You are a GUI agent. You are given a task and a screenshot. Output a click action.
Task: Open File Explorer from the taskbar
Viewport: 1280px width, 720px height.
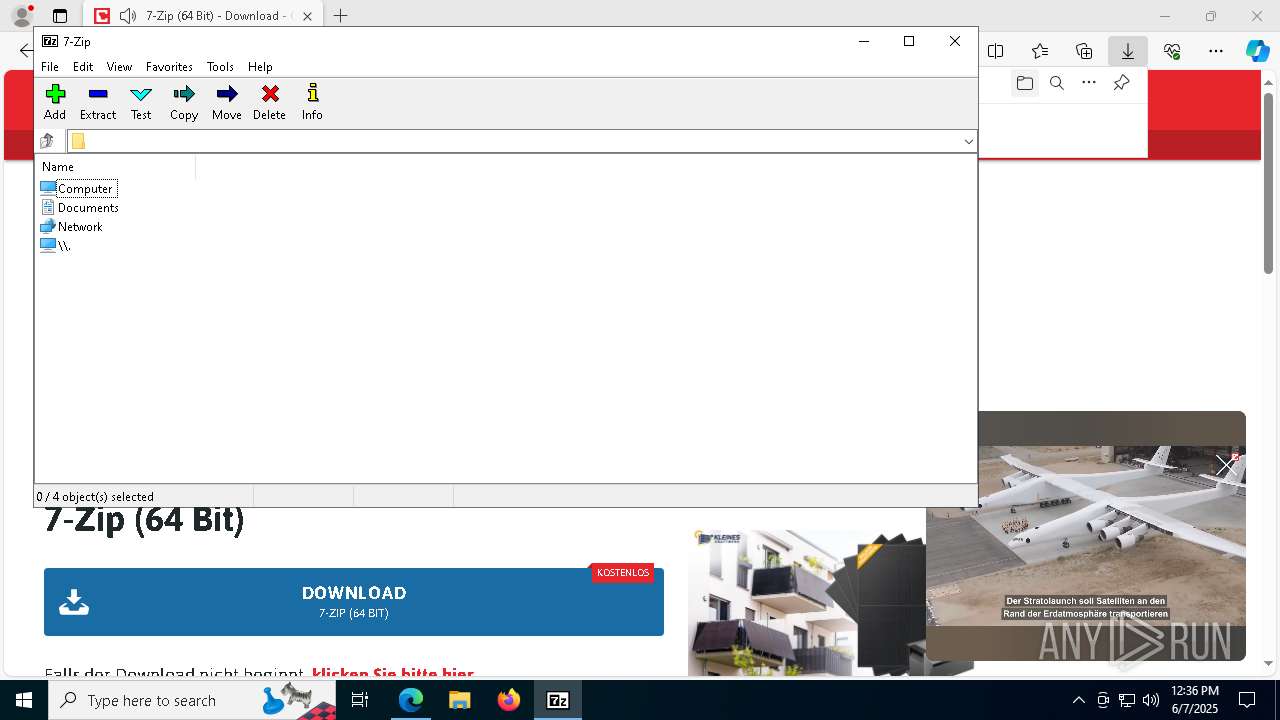[x=459, y=700]
